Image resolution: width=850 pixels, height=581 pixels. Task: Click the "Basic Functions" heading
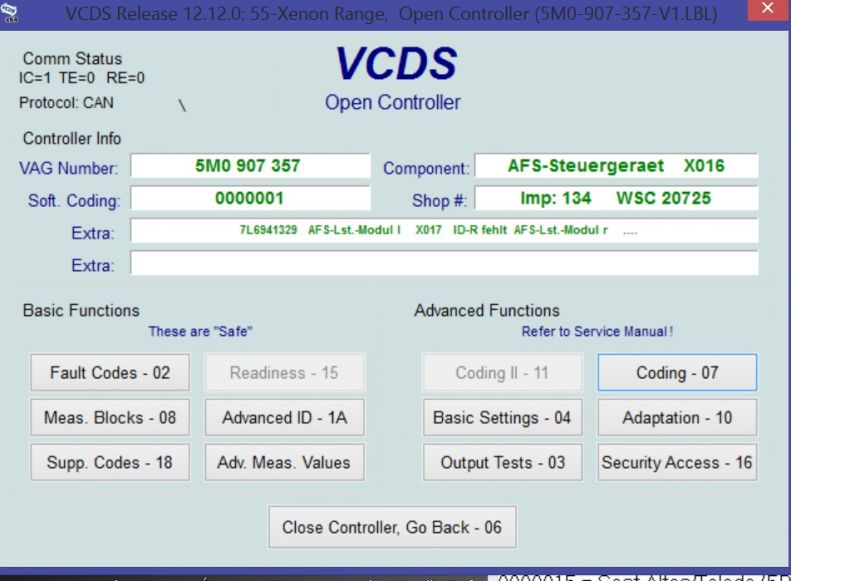pos(81,311)
